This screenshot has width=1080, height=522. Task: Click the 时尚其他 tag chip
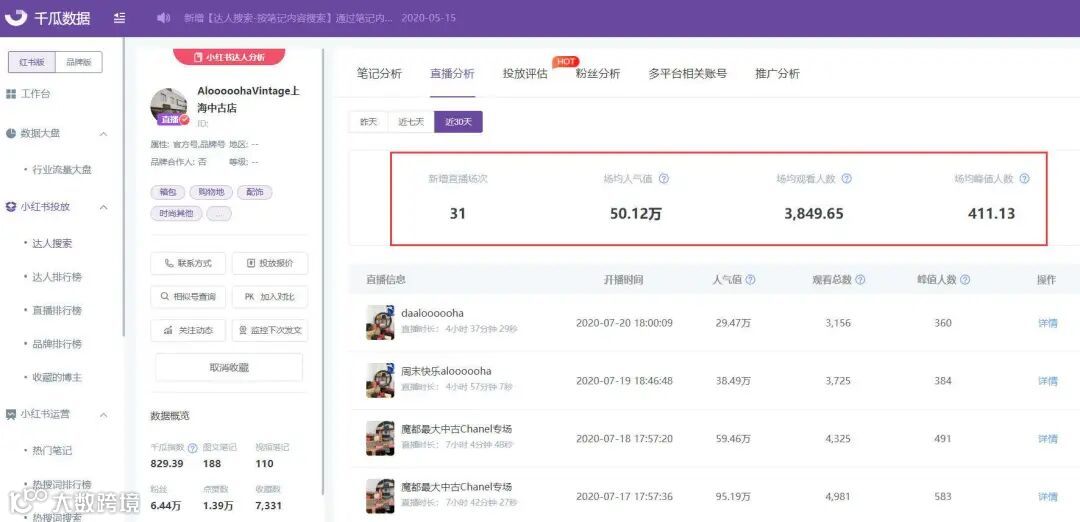[176, 213]
